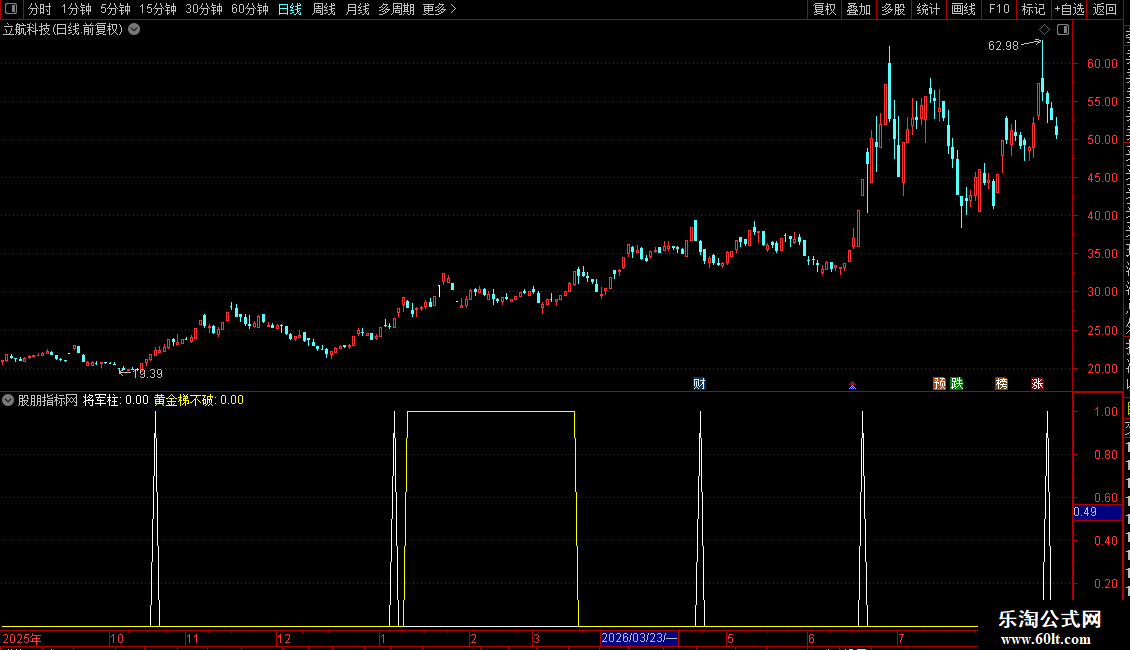Switch to the 1分钟 period tab

pos(76,9)
